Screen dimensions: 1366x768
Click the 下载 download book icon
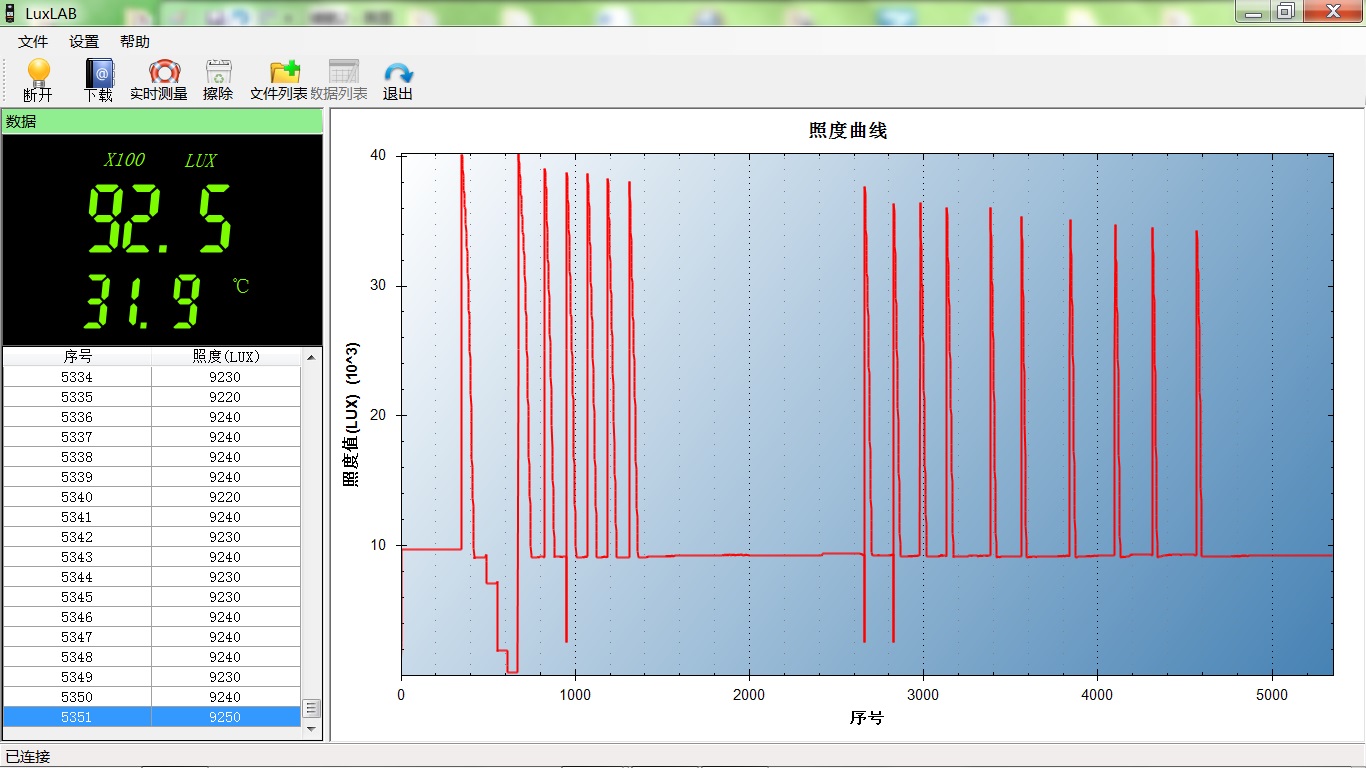click(x=99, y=72)
